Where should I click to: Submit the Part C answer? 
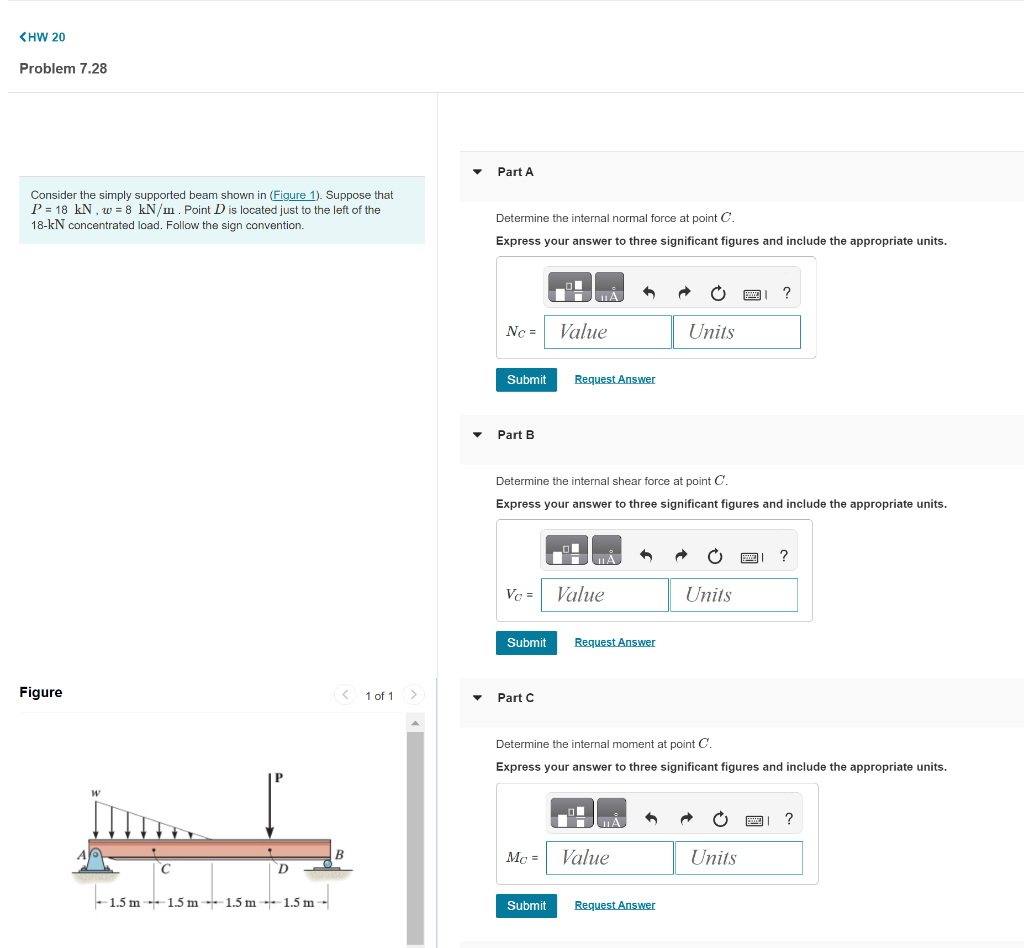point(526,906)
